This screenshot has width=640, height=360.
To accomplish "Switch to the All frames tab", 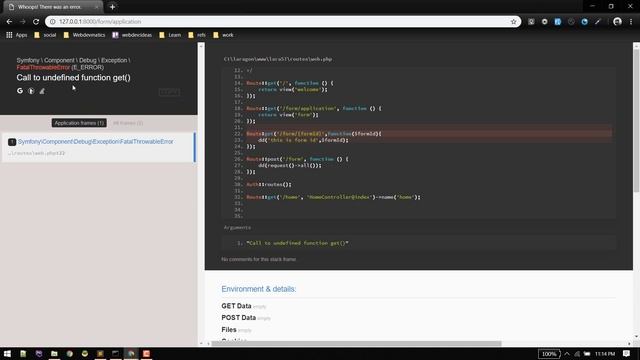I will click(x=128, y=123).
